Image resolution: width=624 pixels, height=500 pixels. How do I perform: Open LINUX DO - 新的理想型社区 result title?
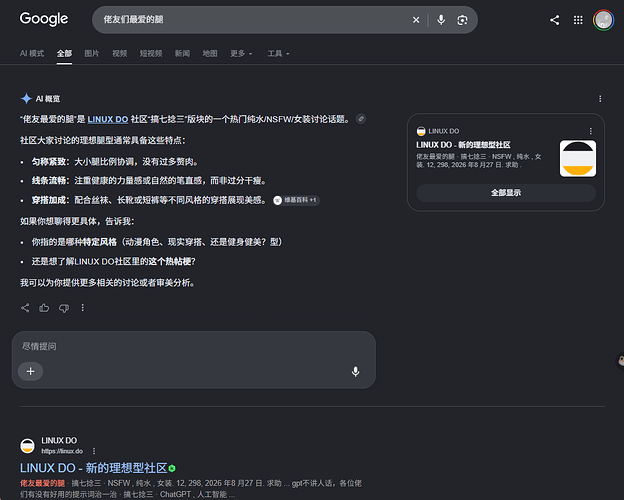coord(94,468)
